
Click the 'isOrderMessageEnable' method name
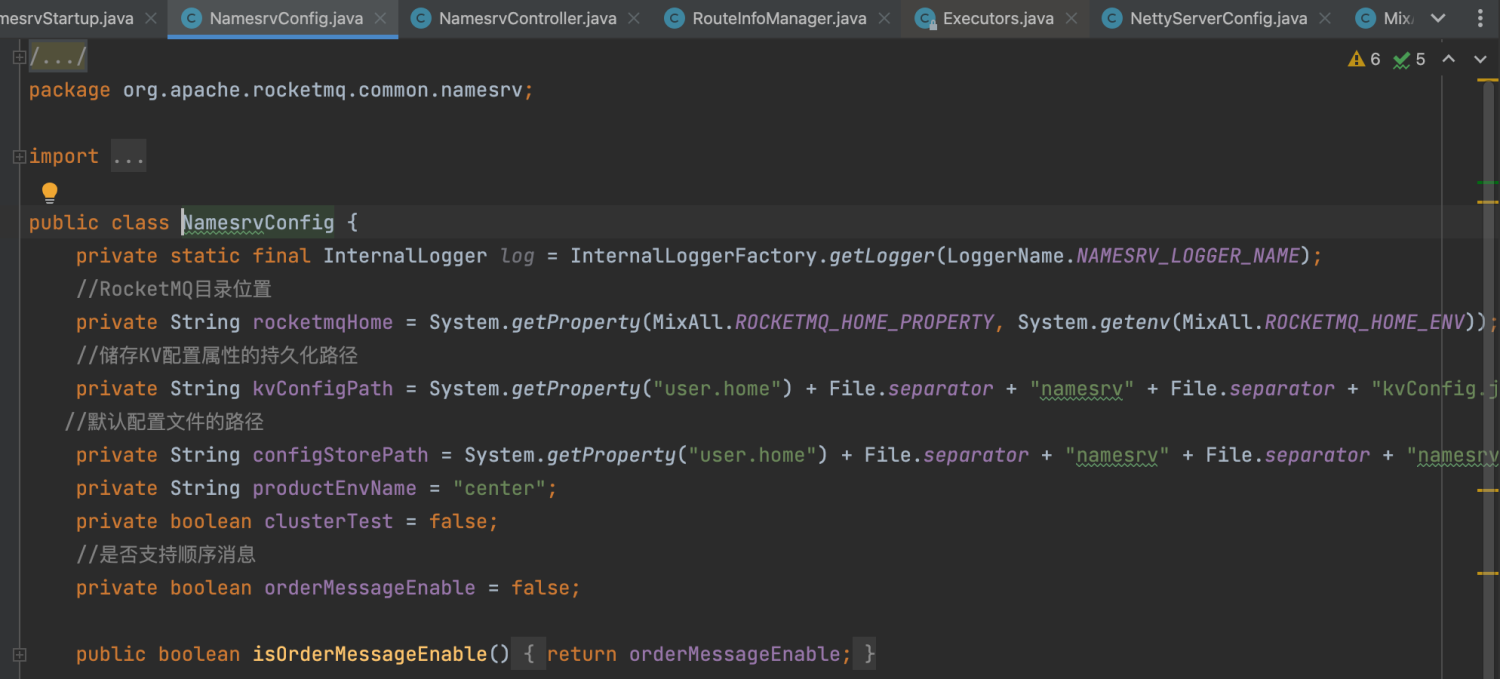coord(370,654)
